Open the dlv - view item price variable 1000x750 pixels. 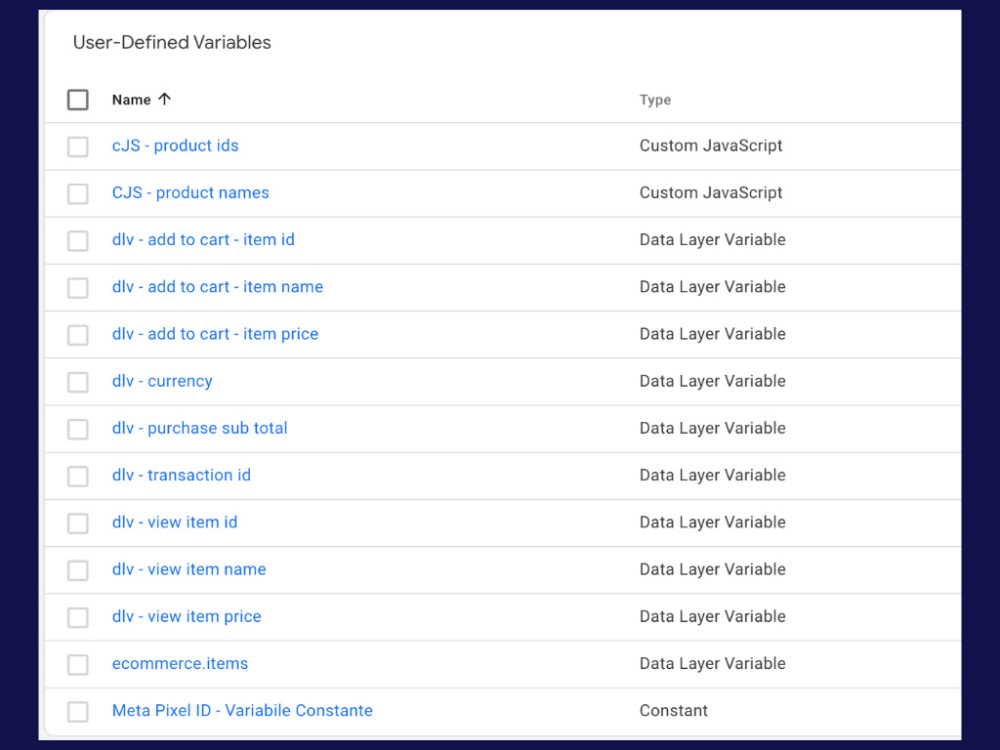coord(187,617)
